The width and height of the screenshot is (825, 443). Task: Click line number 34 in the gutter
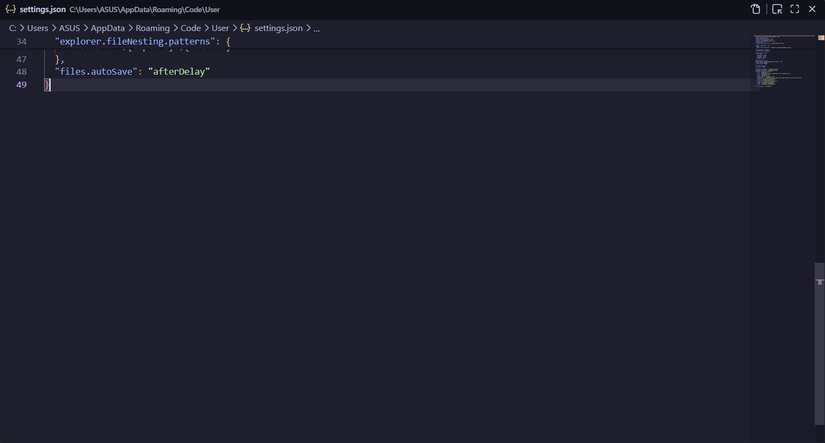click(x=22, y=42)
